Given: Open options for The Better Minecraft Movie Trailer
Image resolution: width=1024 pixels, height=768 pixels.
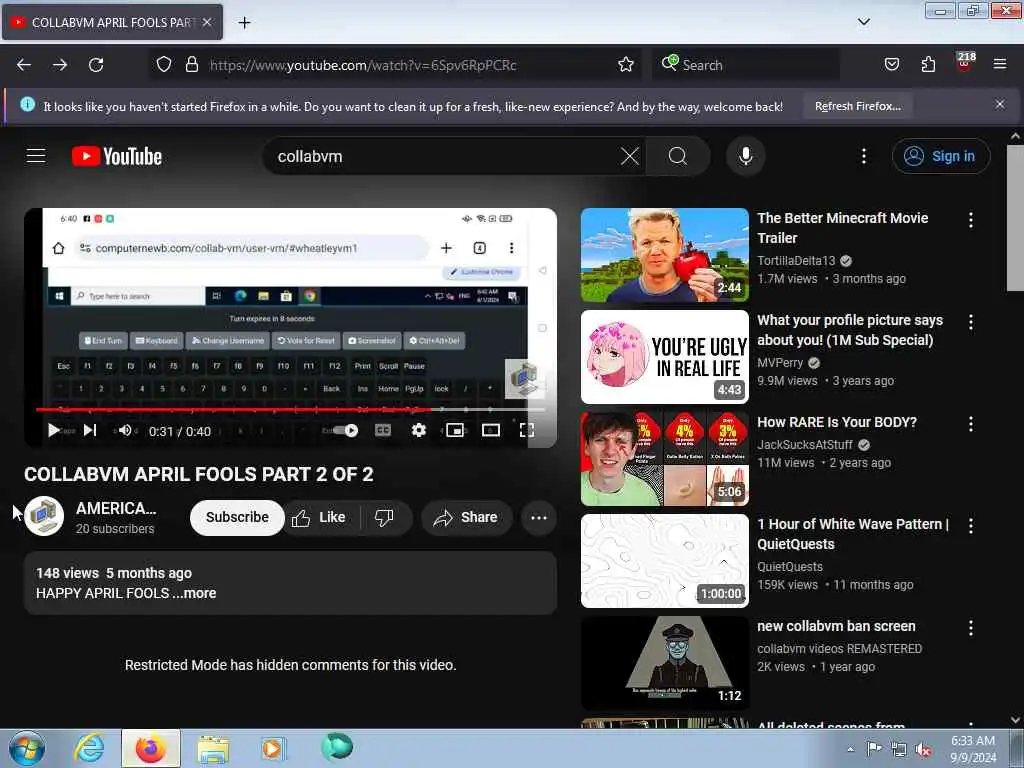Looking at the screenshot, I should pos(970,220).
